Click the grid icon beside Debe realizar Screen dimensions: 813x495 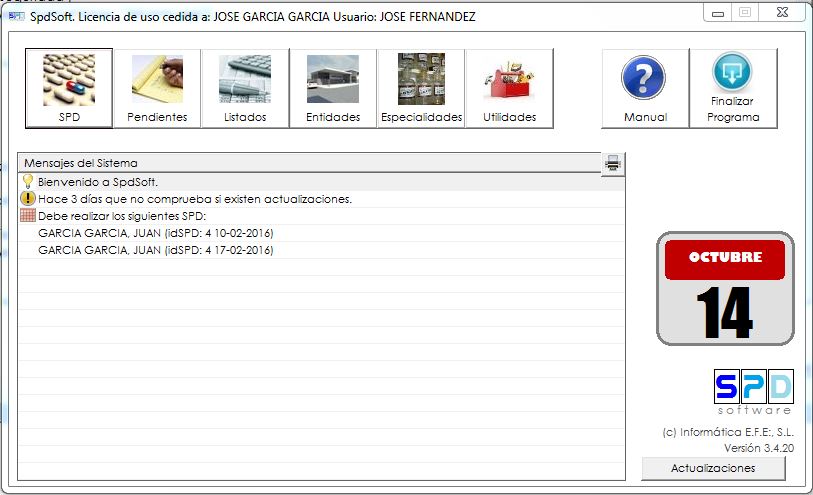click(27, 216)
